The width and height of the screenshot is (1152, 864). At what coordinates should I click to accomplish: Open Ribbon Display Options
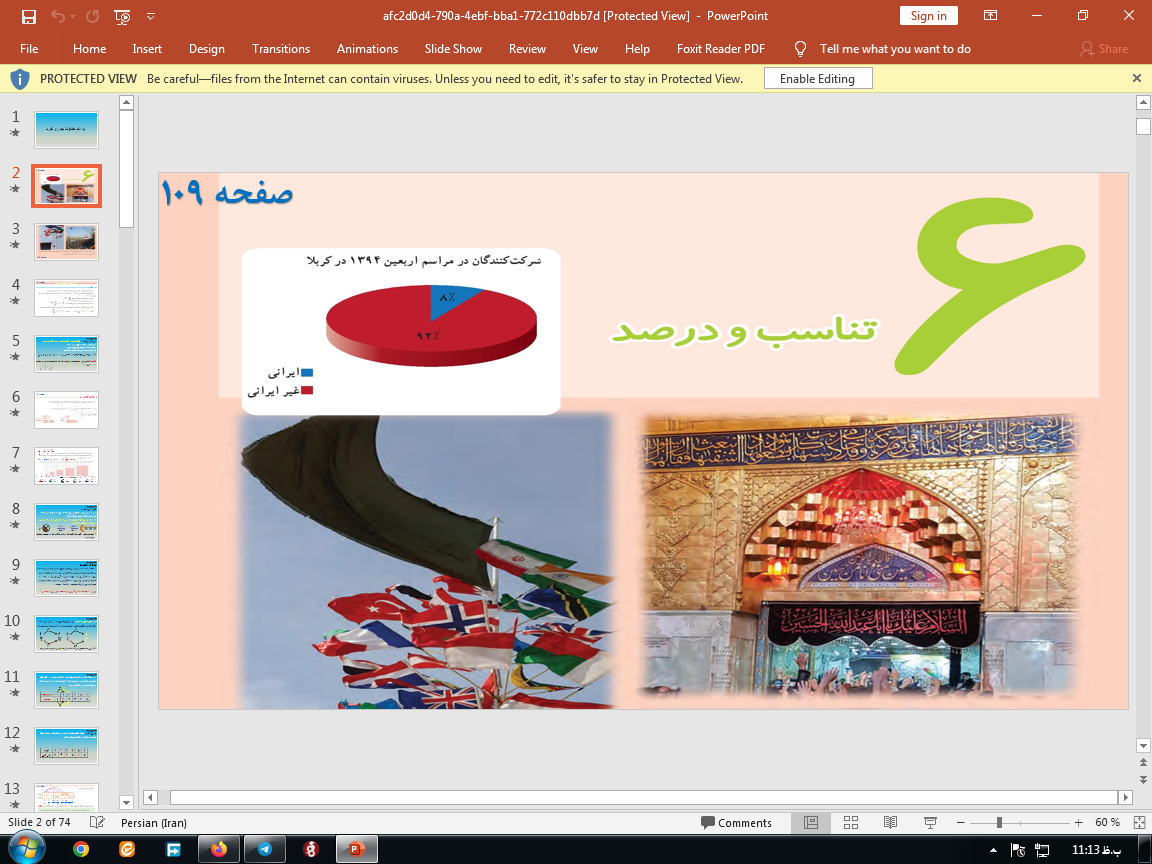pyautogui.click(x=991, y=16)
